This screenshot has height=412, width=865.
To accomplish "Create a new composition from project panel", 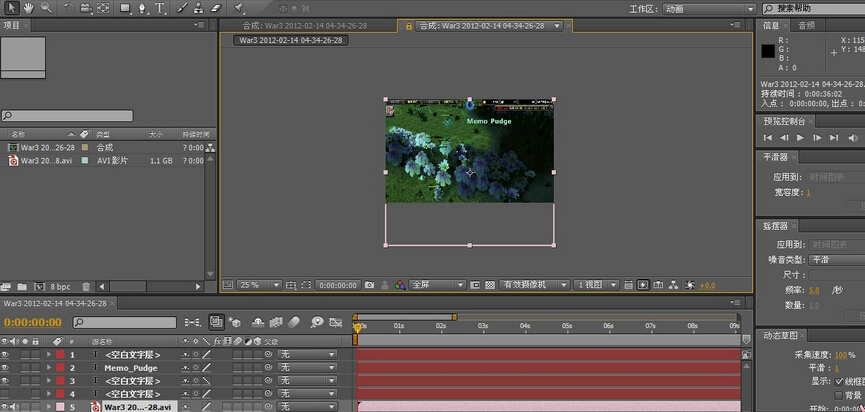I will tap(39, 286).
